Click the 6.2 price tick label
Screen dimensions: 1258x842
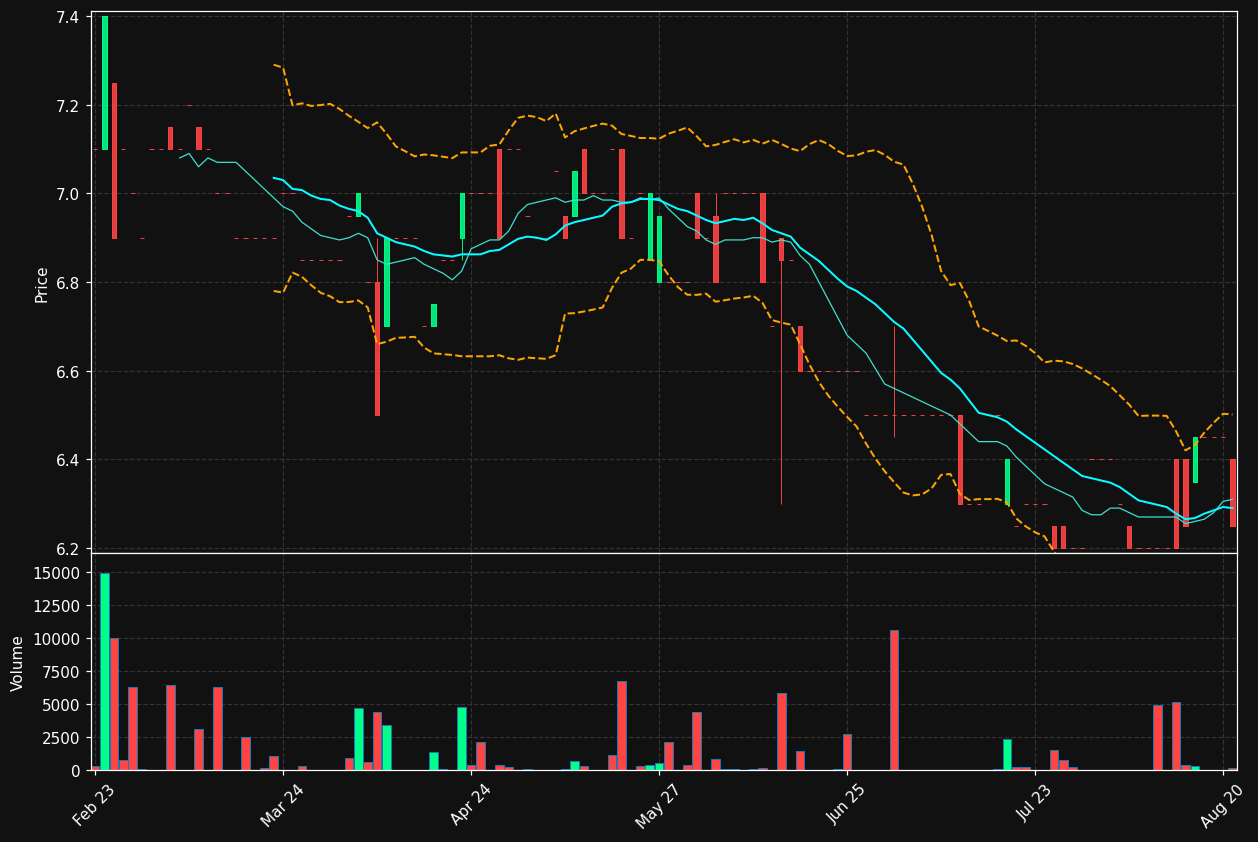click(69, 549)
